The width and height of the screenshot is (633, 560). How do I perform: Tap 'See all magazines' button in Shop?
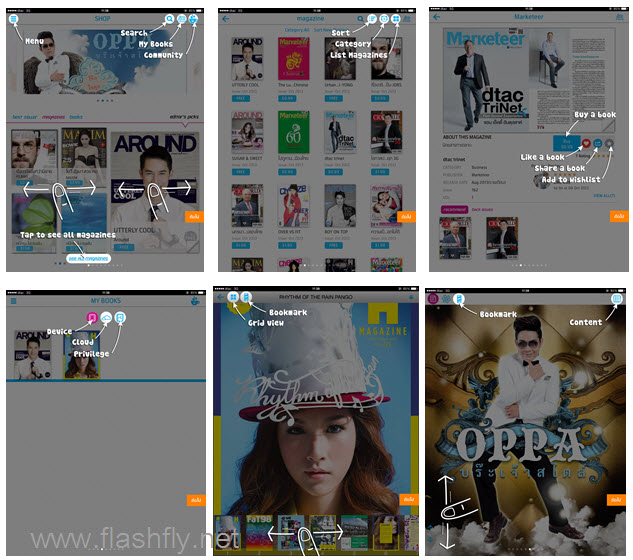[89, 259]
